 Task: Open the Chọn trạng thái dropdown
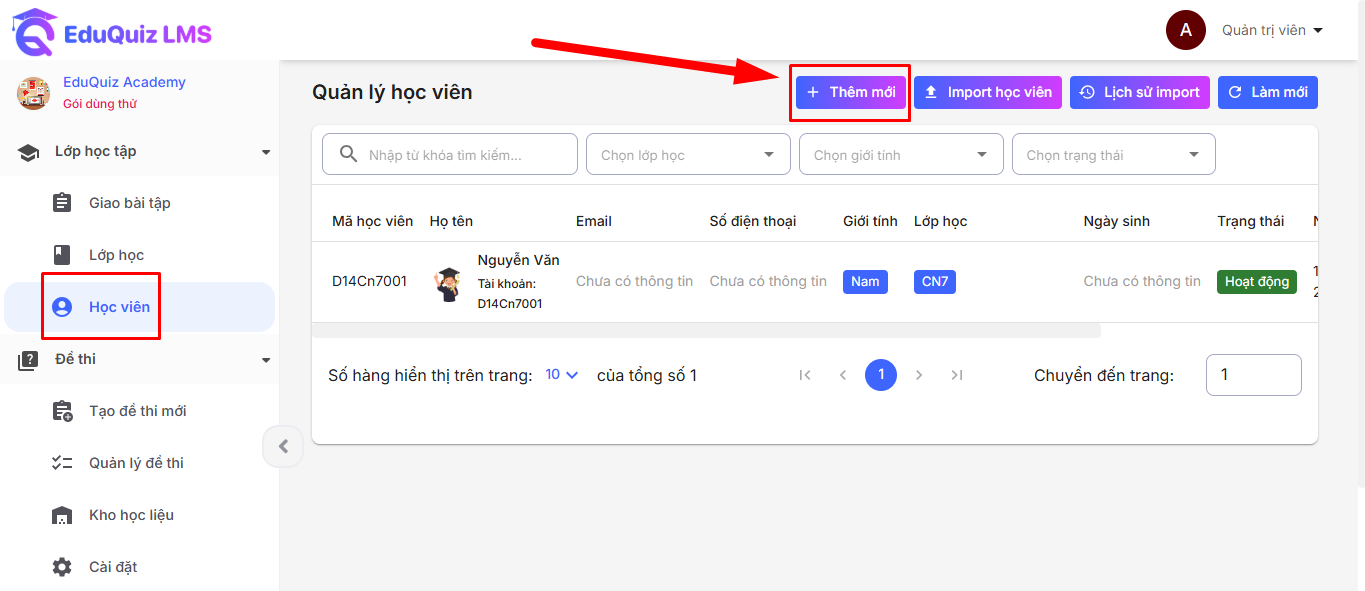pyautogui.click(x=1114, y=154)
